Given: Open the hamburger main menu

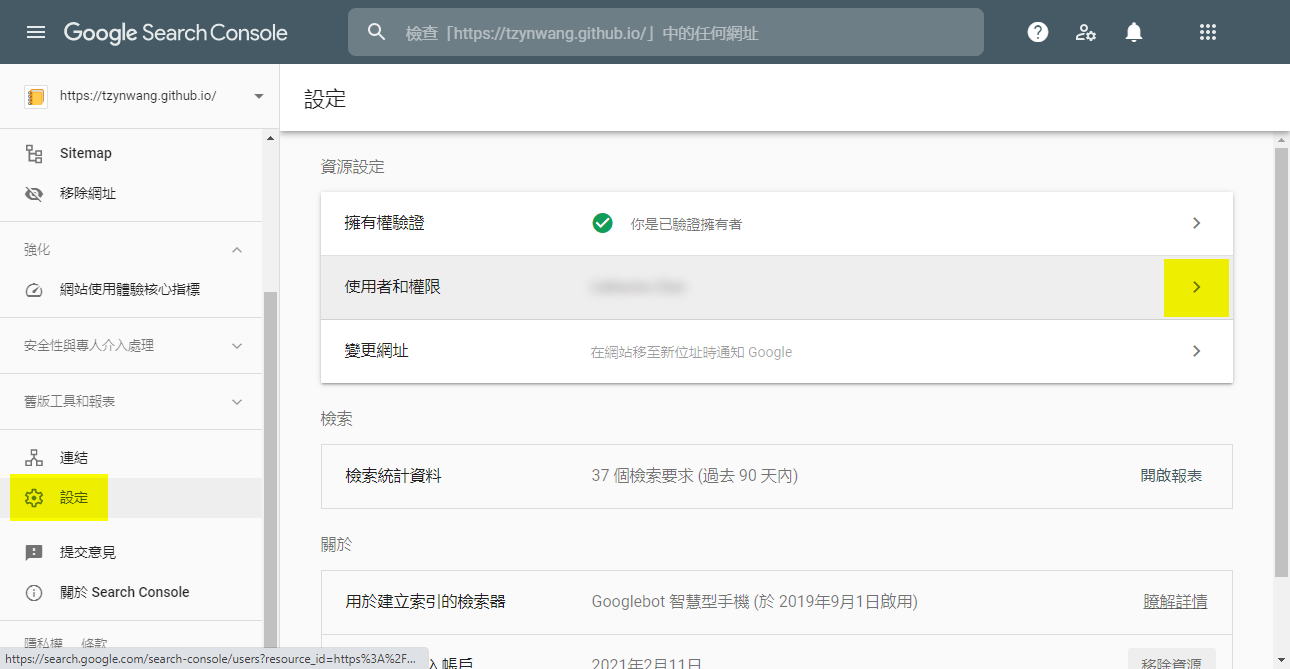Looking at the screenshot, I should coord(36,32).
